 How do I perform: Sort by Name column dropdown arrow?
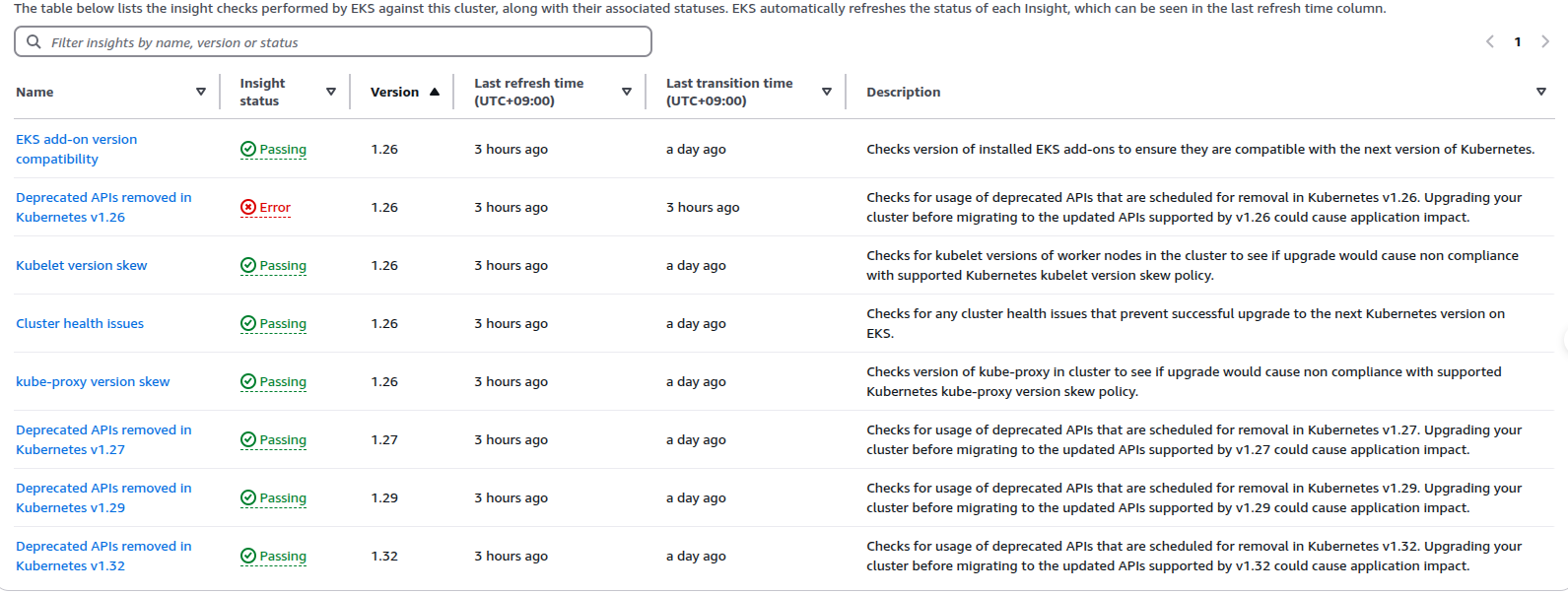pos(201,92)
